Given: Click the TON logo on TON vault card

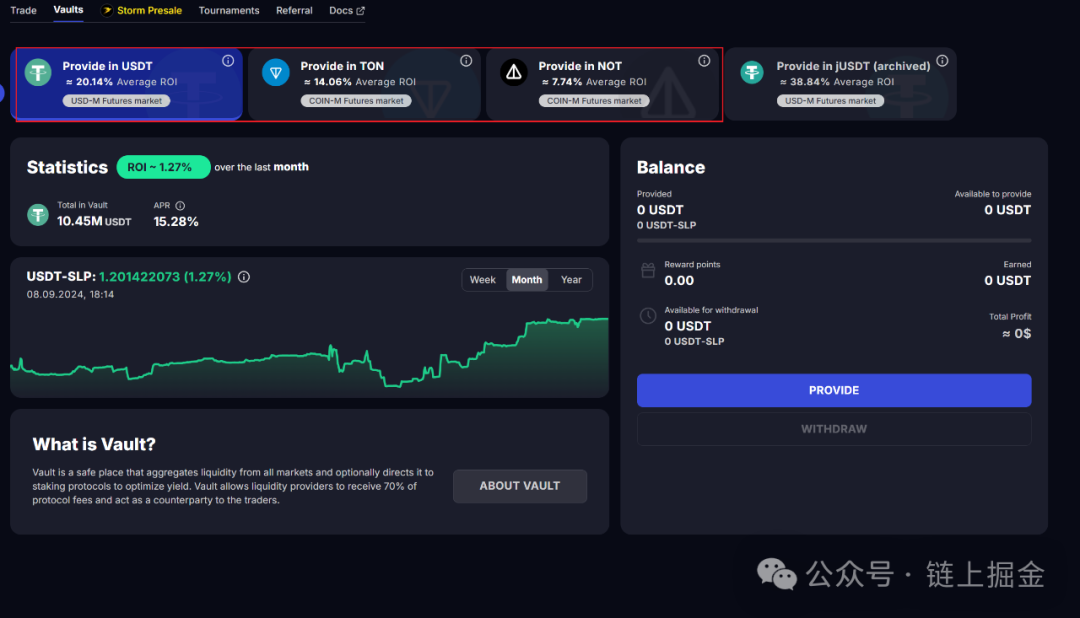Looking at the screenshot, I should 276,72.
